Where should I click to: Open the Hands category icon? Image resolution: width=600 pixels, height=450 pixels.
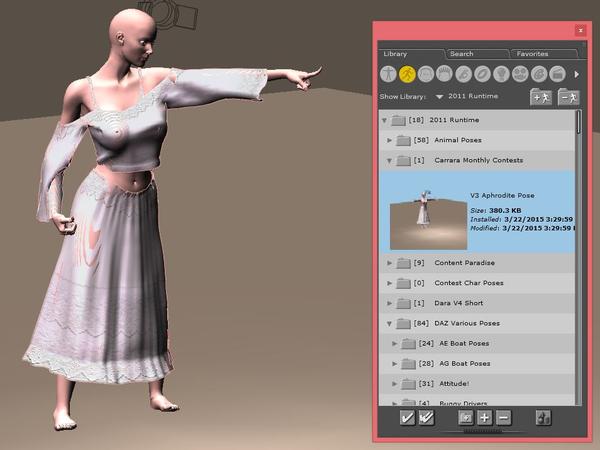pos(463,73)
